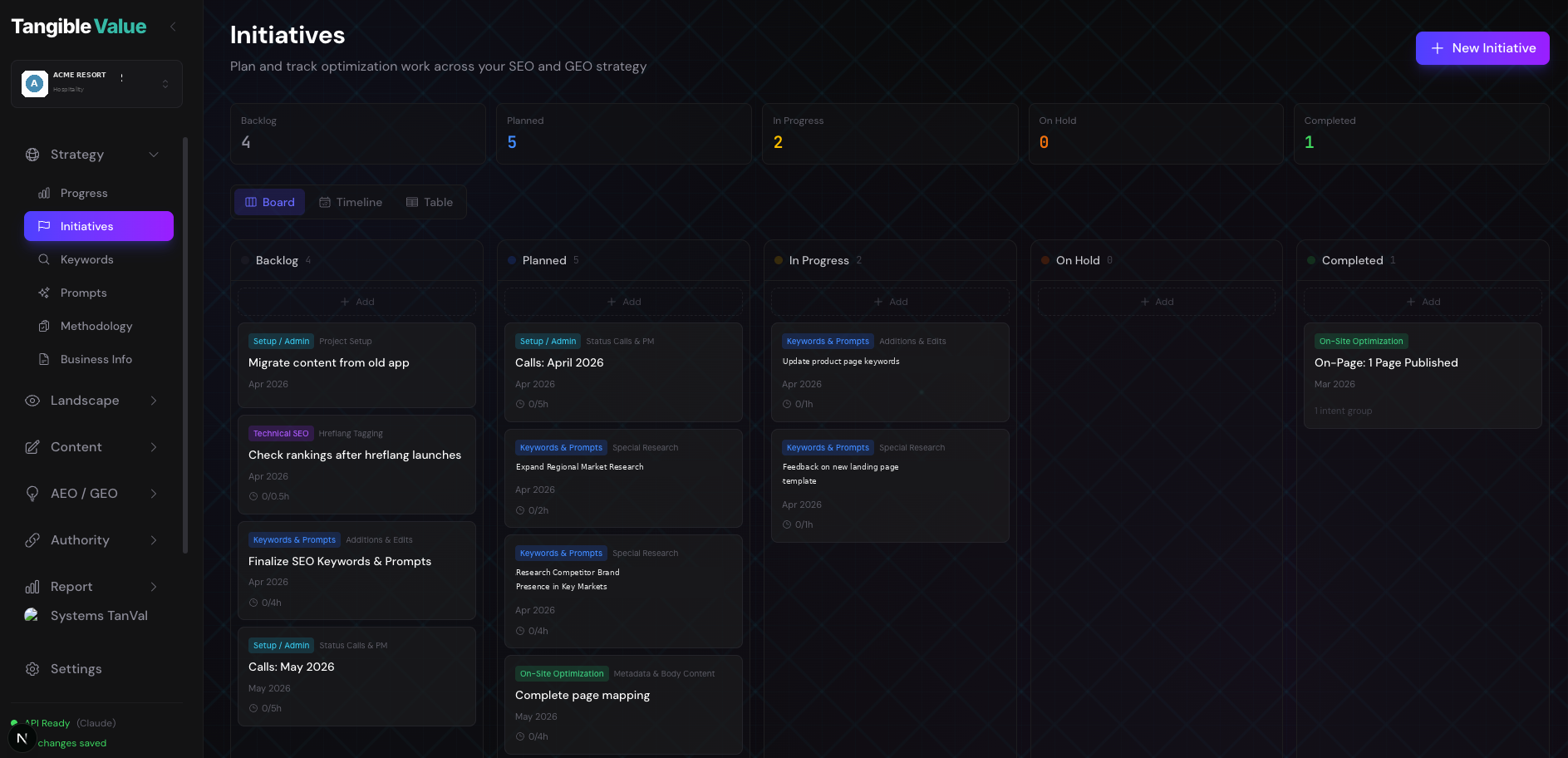
Task: Expand the Report section chevron
Action: [154, 587]
